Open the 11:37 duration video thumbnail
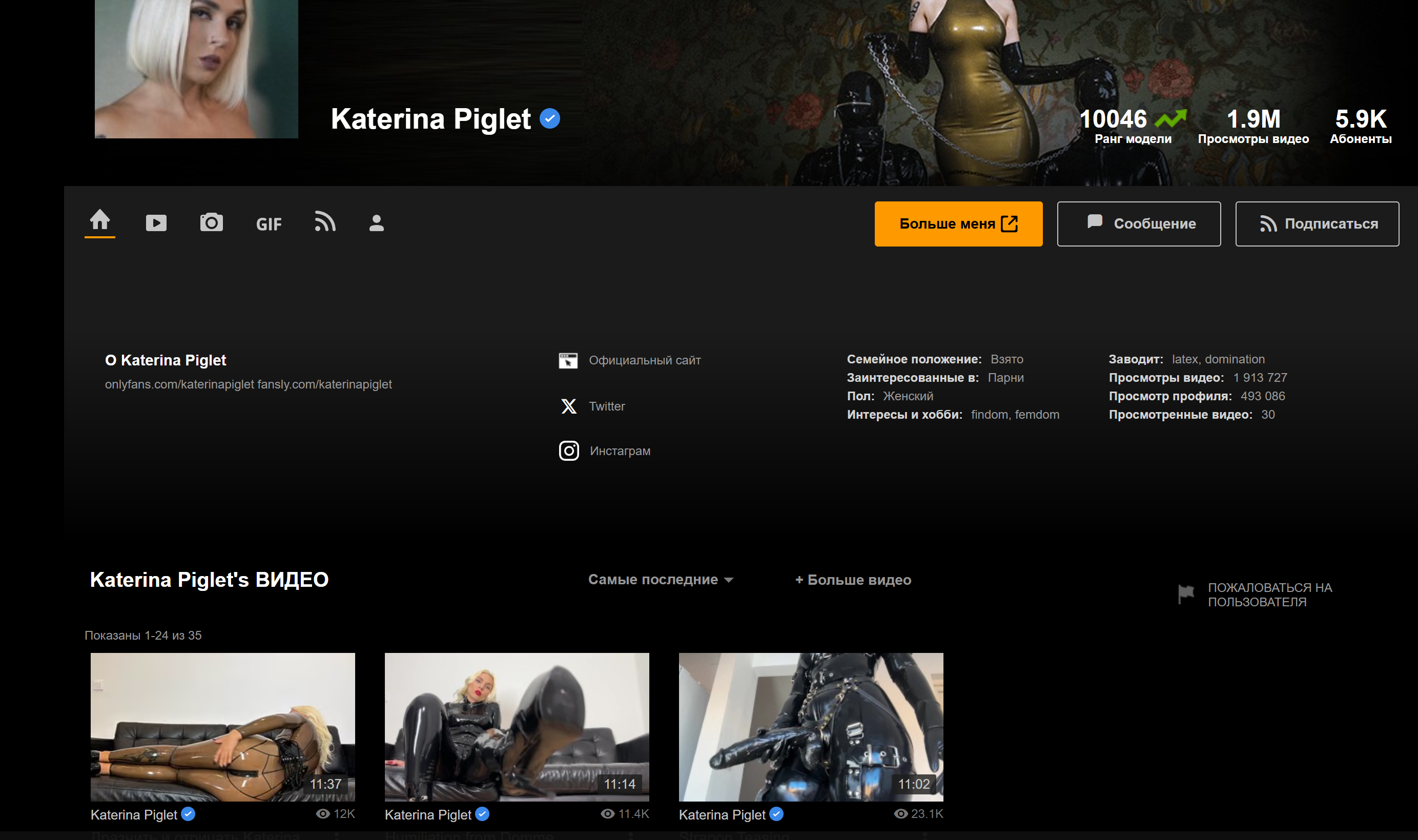 pos(222,727)
